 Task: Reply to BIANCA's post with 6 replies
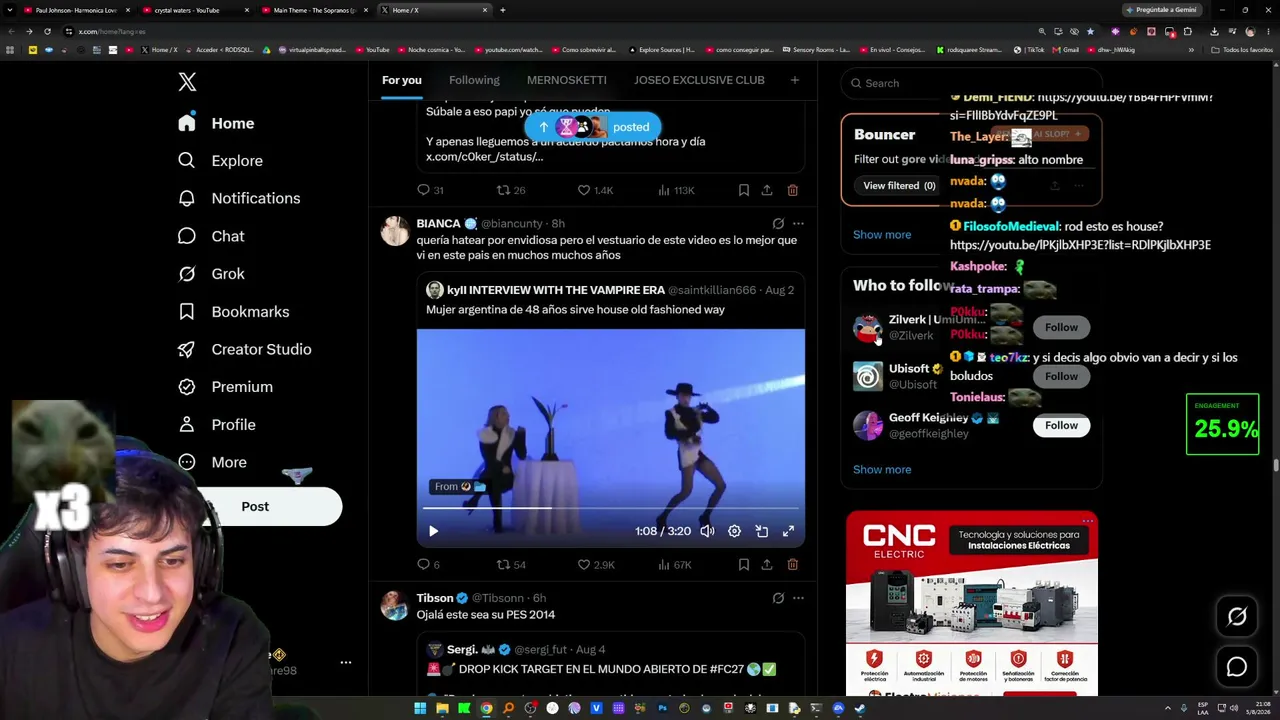(428, 565)
